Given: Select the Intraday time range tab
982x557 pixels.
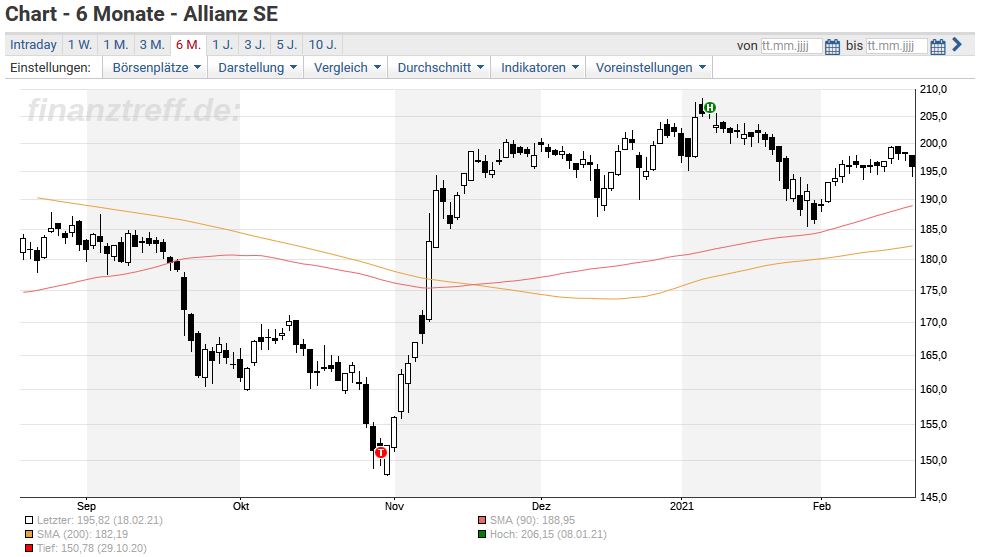Looking at the screenshot, I should pyautogui.click(x=33, y=45).
